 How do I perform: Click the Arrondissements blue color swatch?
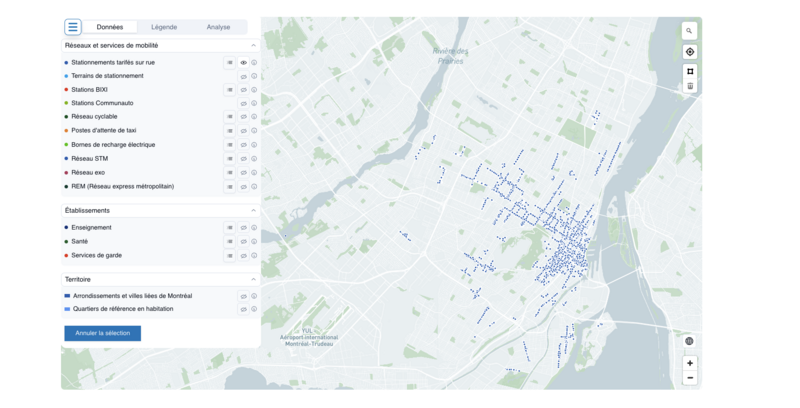(67, 296)
